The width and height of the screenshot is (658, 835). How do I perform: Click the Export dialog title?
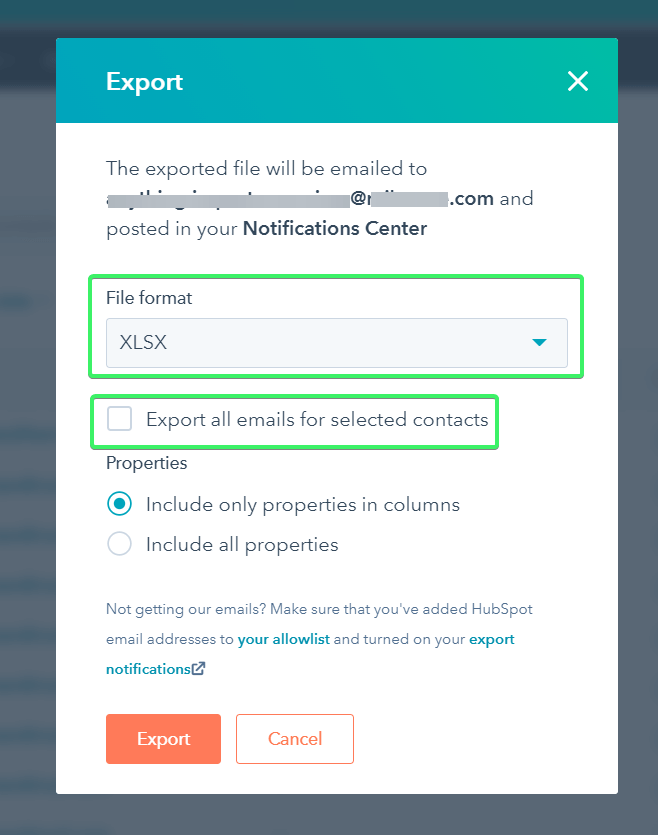point(144,81)
